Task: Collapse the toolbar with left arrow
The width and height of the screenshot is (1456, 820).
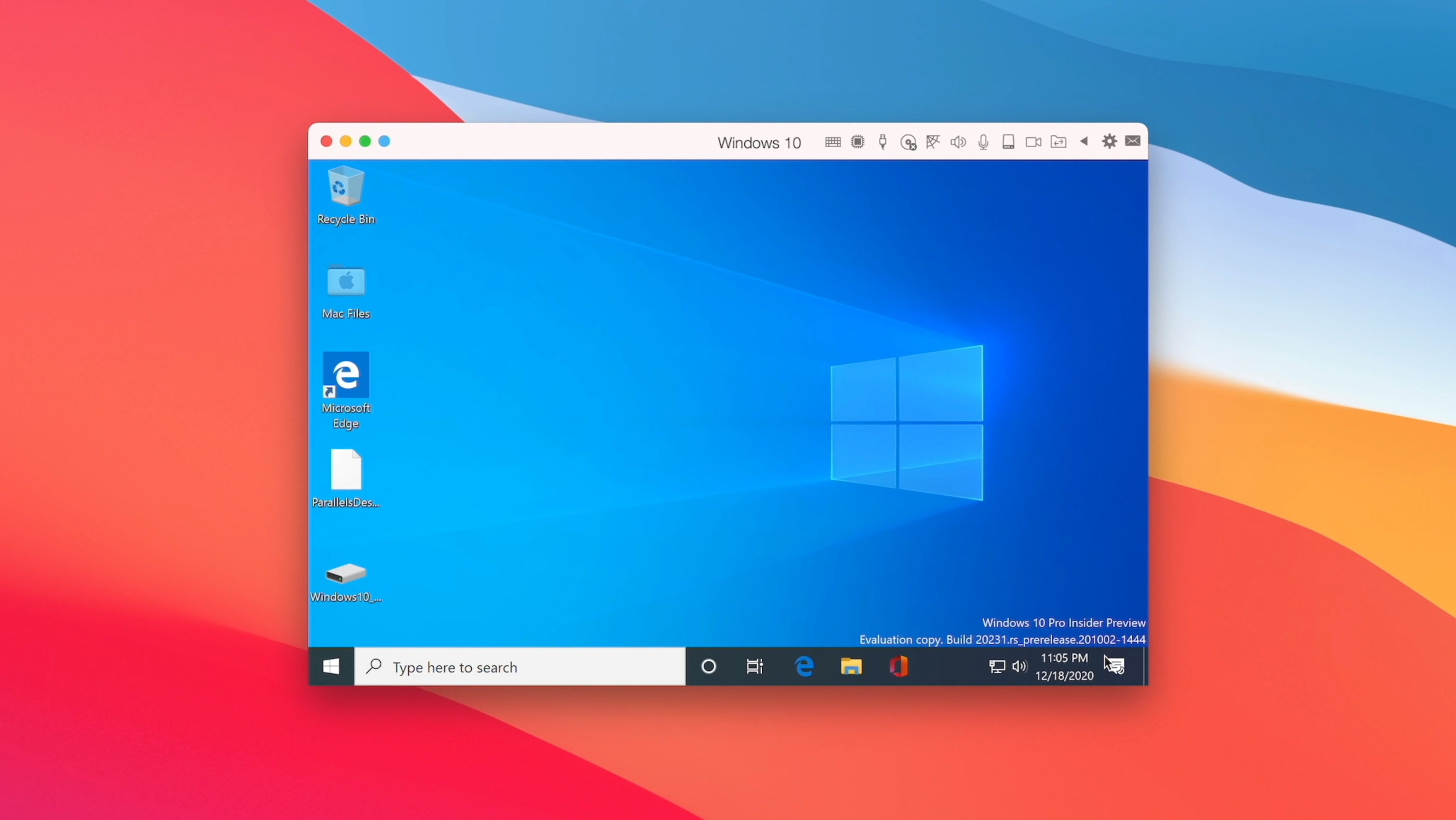Action: (1083, 141)
